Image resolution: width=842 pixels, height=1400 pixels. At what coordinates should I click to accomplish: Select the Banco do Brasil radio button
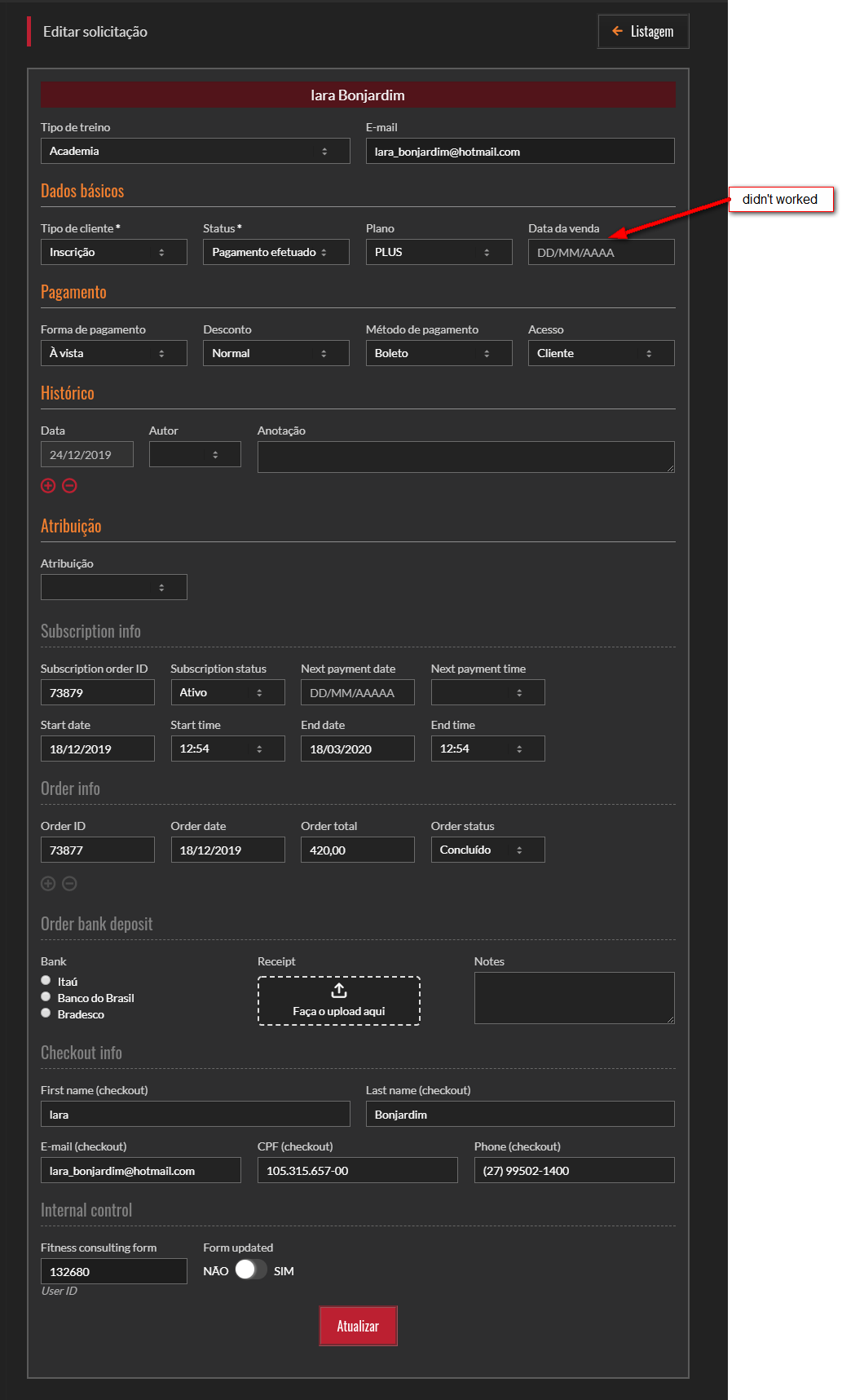coord(46,997)
